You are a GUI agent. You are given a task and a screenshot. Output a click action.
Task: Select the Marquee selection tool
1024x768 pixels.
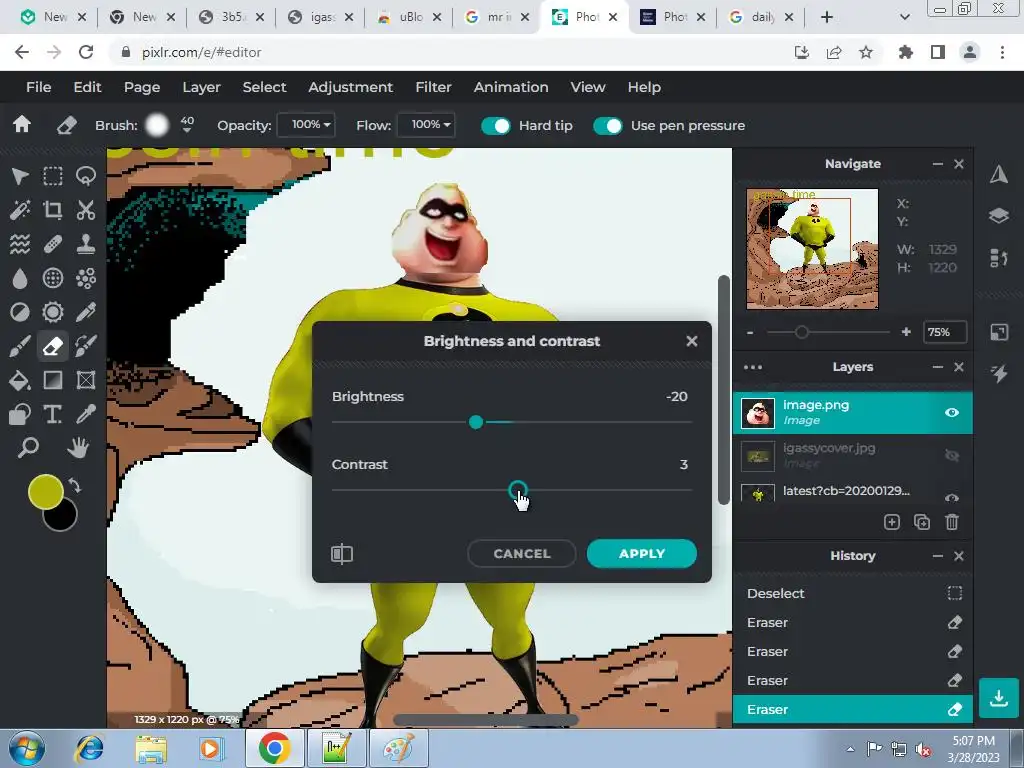53,176
